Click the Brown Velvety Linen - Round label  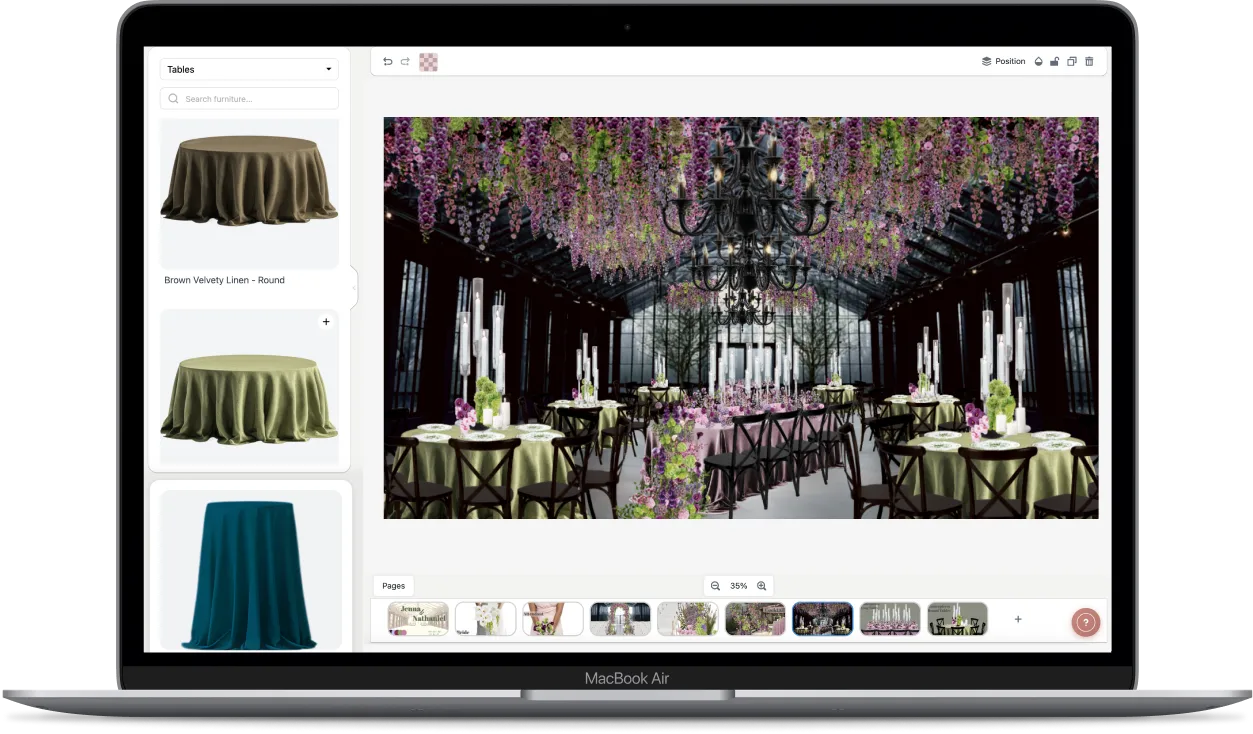click(x=224, y=280)
